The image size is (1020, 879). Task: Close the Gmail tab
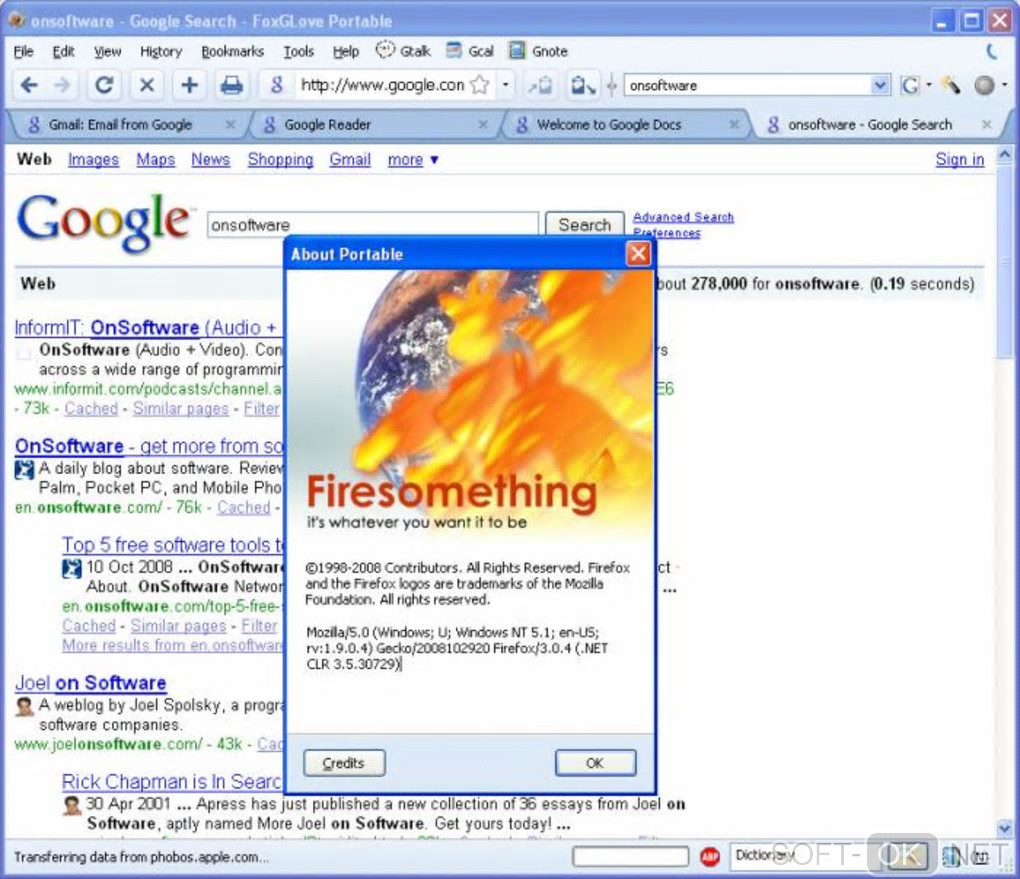(230, 124)
